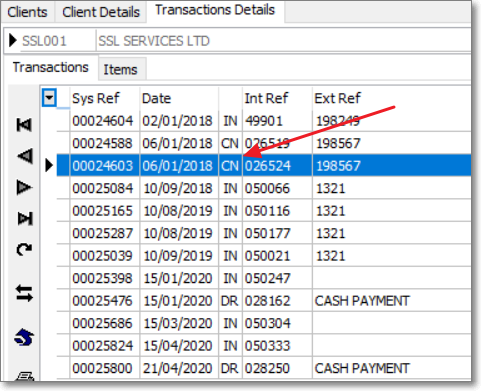The width and height of the screenshot is (481, 391).
Task: Click the SSL001 client code field
Action: coord(57,41)
